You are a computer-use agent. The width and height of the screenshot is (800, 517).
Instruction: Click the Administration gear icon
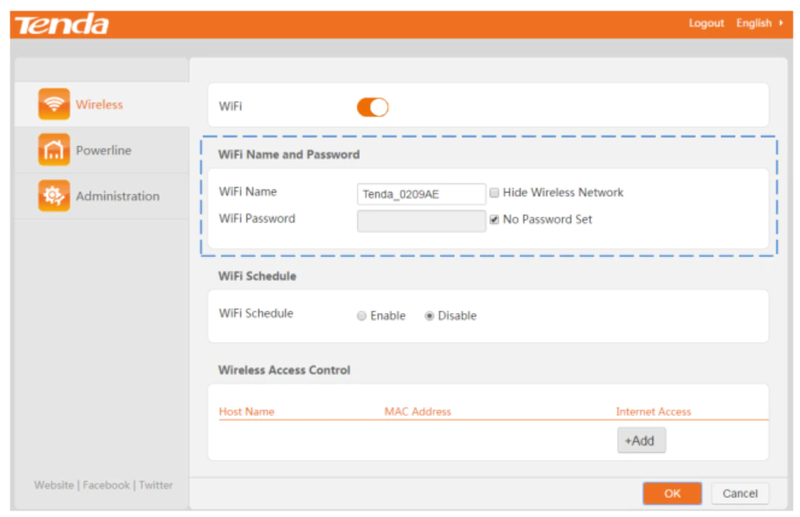click(x=54, y=196)
